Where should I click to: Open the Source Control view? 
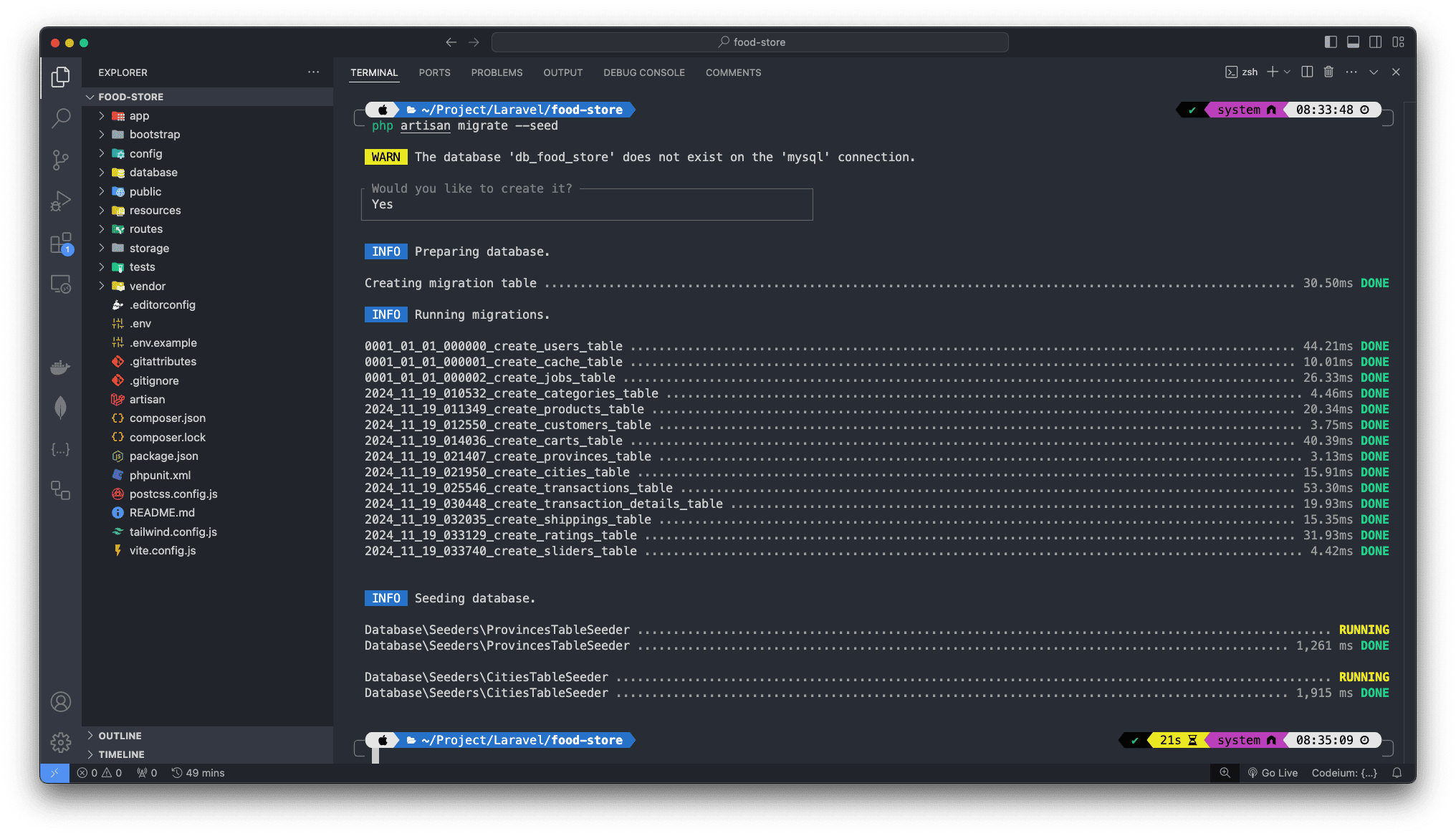tap(61, 159)
